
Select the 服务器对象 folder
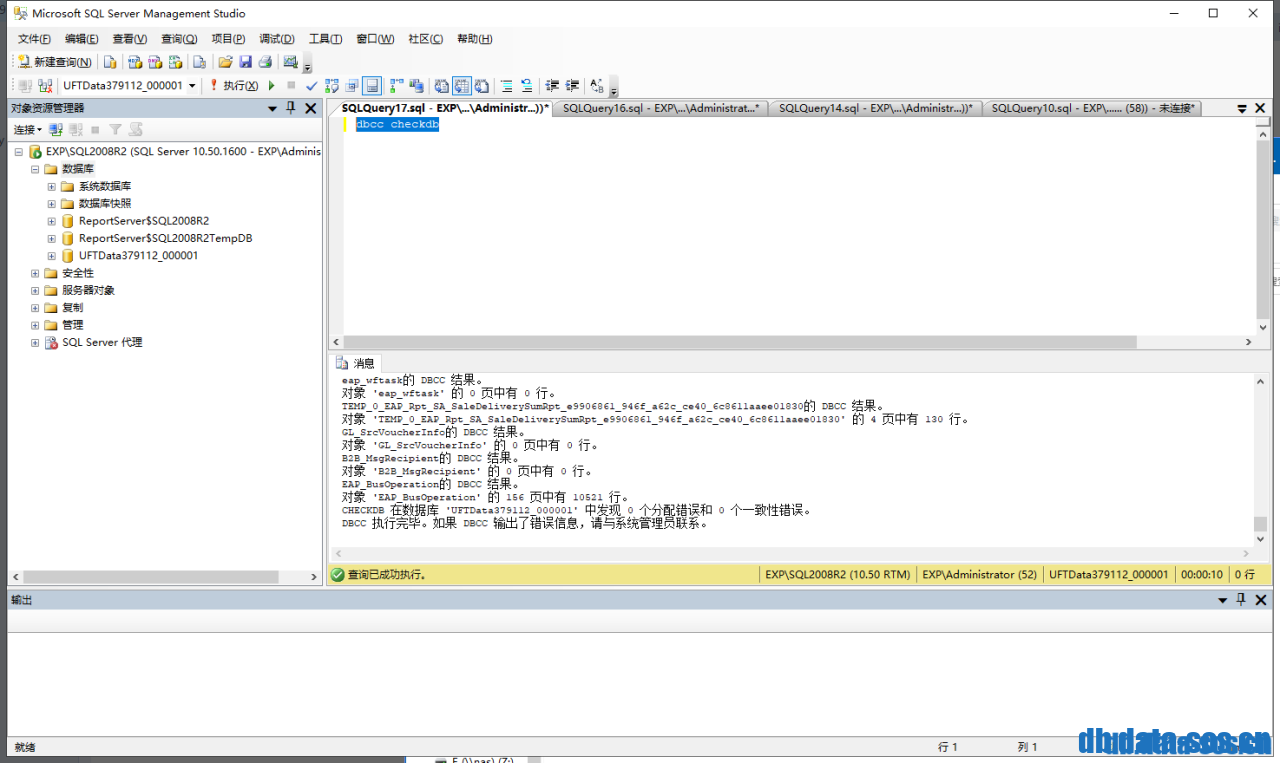coord(88,290)
